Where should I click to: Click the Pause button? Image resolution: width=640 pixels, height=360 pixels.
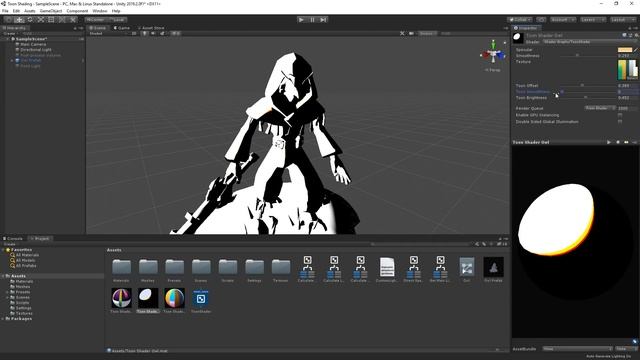[312, 20]
